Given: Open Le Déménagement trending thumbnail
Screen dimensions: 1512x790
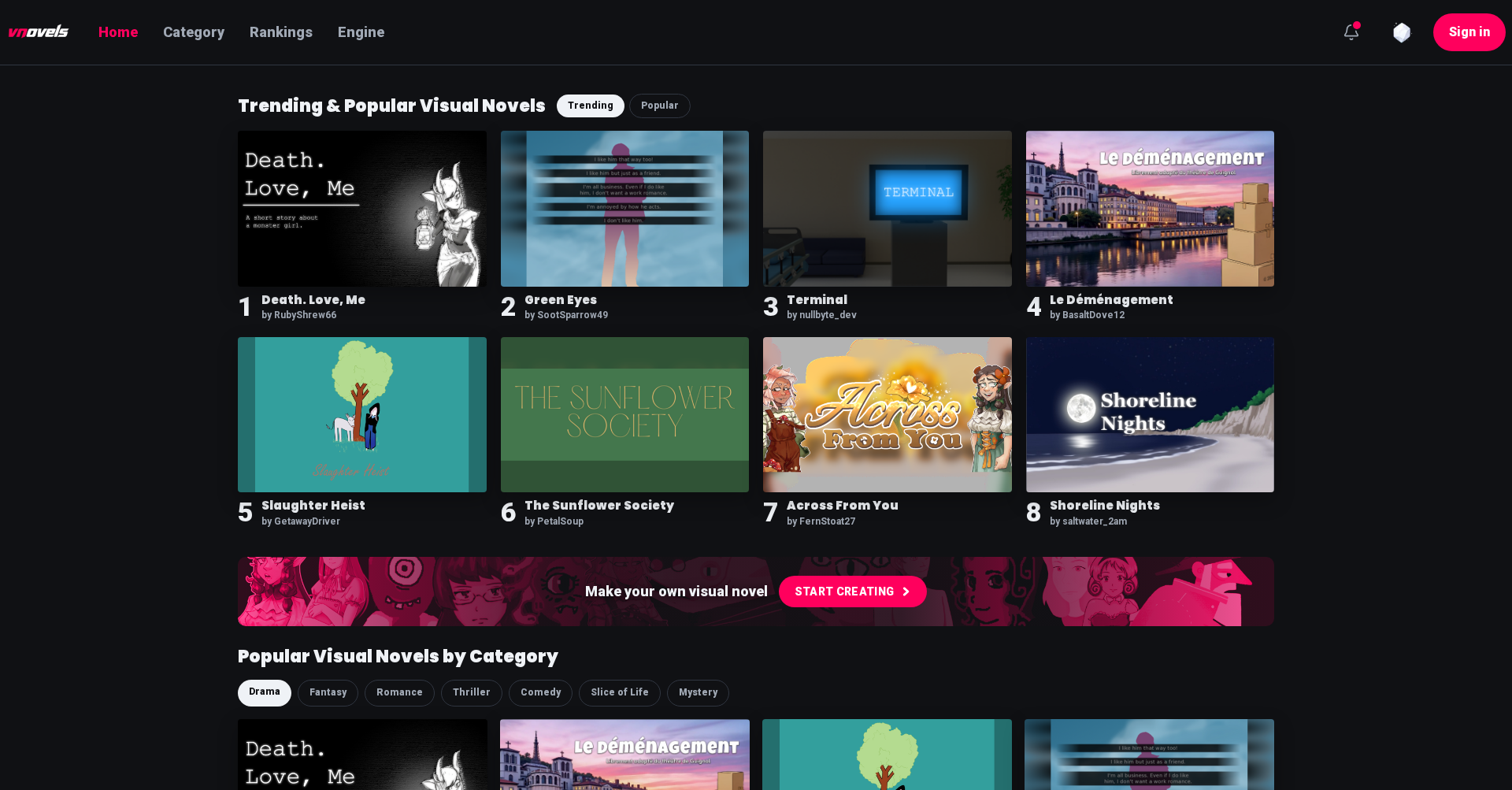Looking at the screenshot, I should pyautogui.click(x=1151, y=209).
